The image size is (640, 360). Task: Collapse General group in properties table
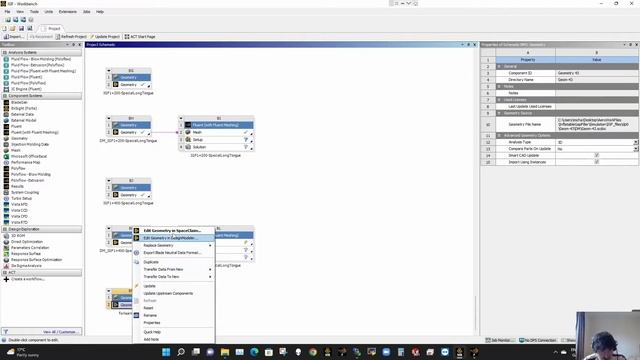coord(499,66)
